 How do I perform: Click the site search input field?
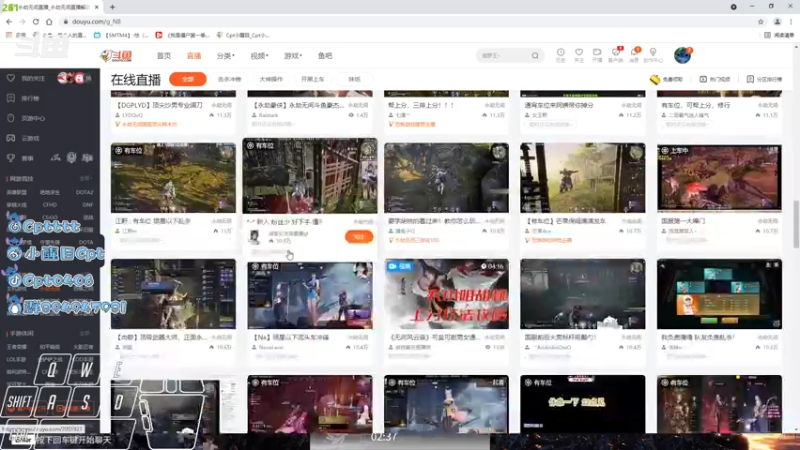click(x=503, y=56)
